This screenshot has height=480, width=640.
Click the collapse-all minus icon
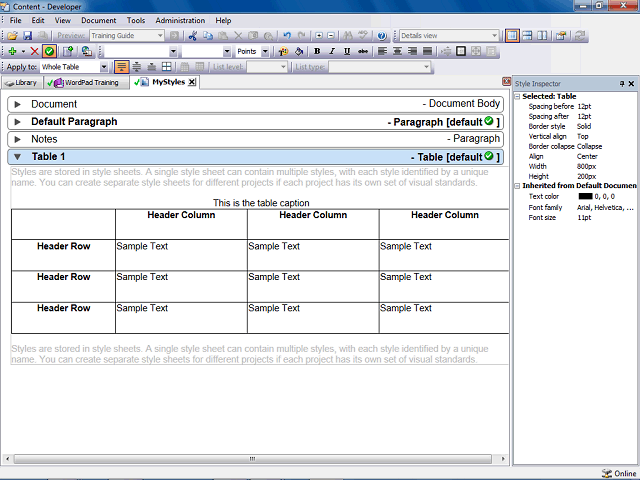331,36
